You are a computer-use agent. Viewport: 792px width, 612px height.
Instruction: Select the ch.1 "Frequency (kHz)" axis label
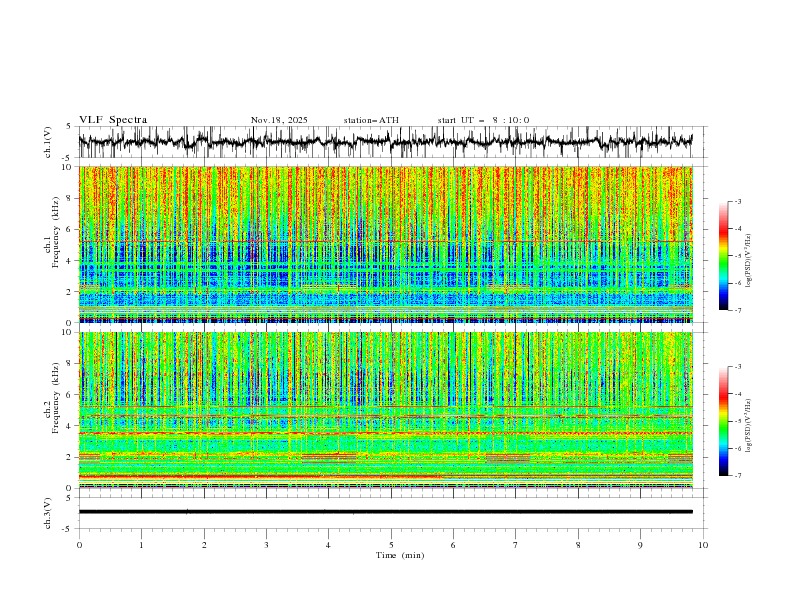point(56,233)
